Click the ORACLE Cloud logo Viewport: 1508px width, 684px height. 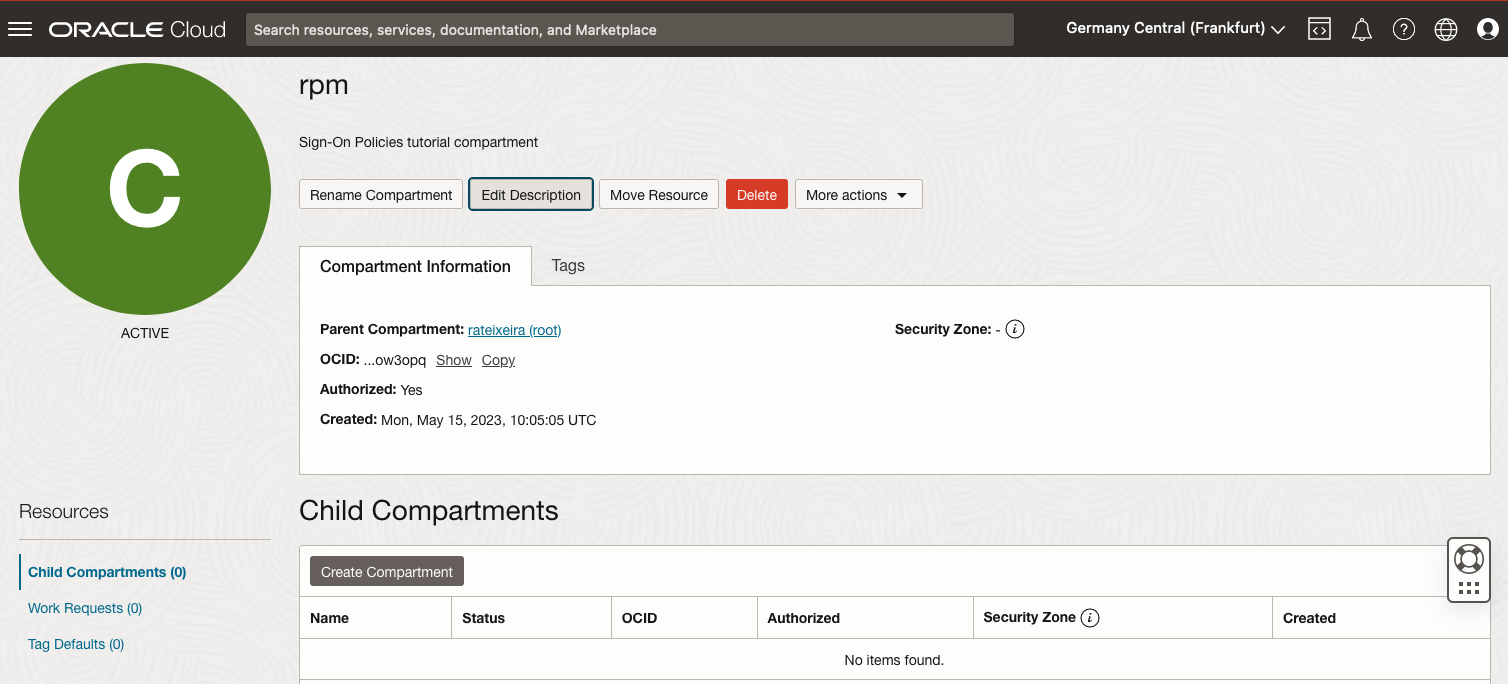[x=137, y=28]
